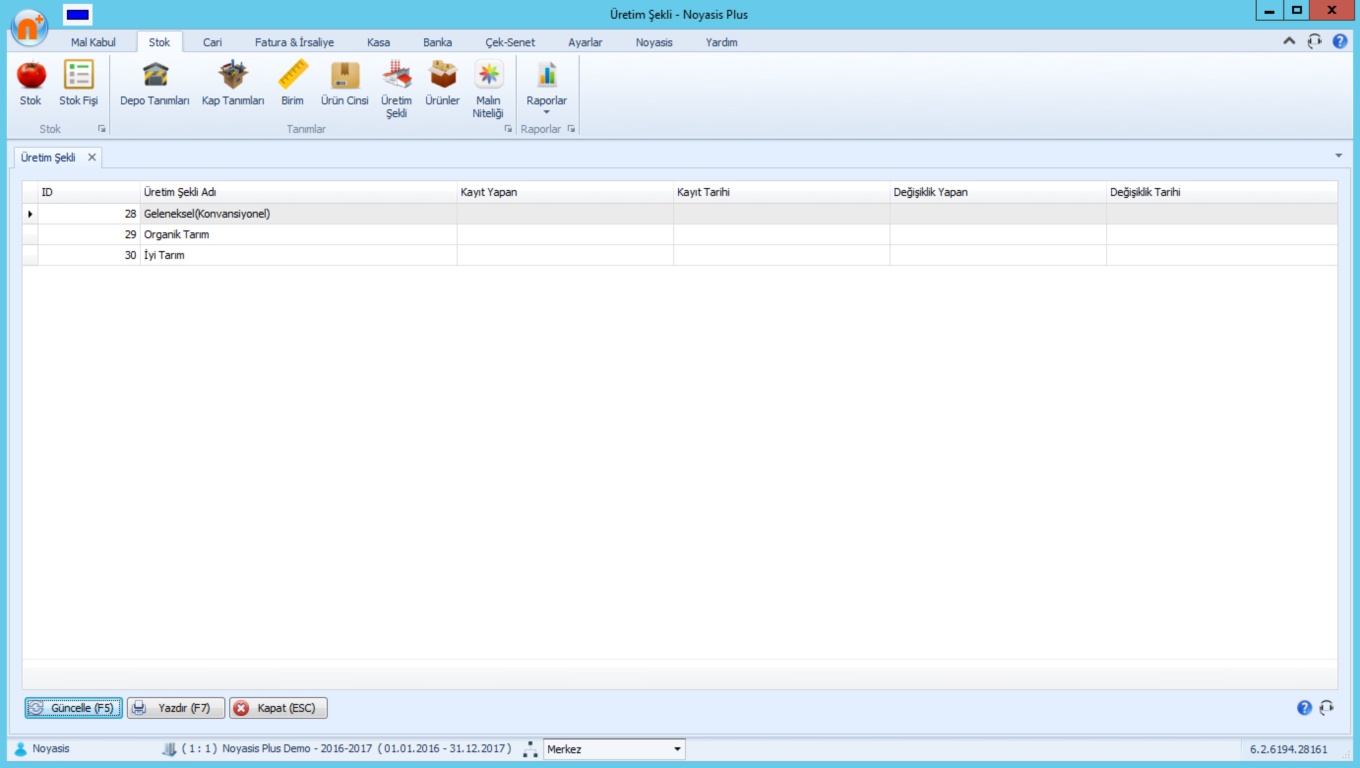1360x768 pixels.
Task: Click the blue quick access toolbar icon
Action: tap(77, 14)
